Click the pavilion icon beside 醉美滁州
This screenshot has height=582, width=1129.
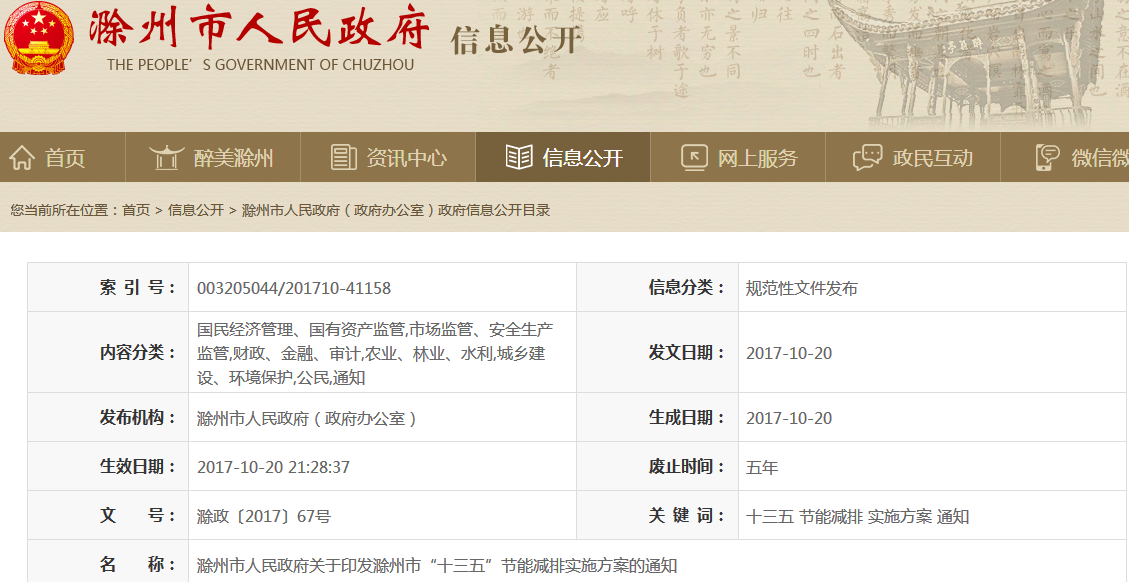[x=166, y=157]
